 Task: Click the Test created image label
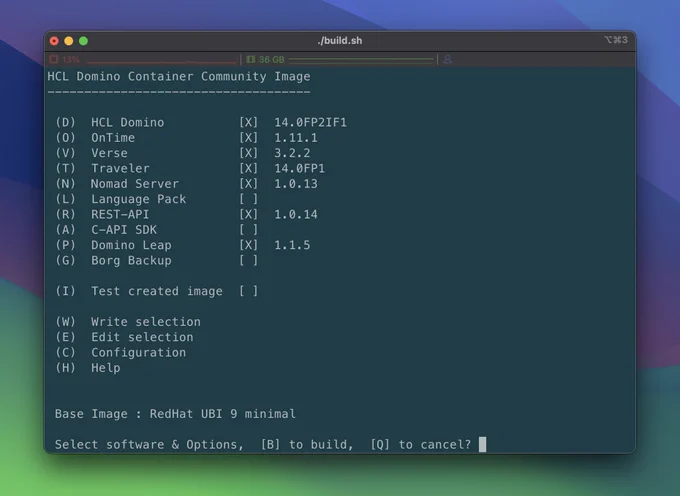coord(157,291)
